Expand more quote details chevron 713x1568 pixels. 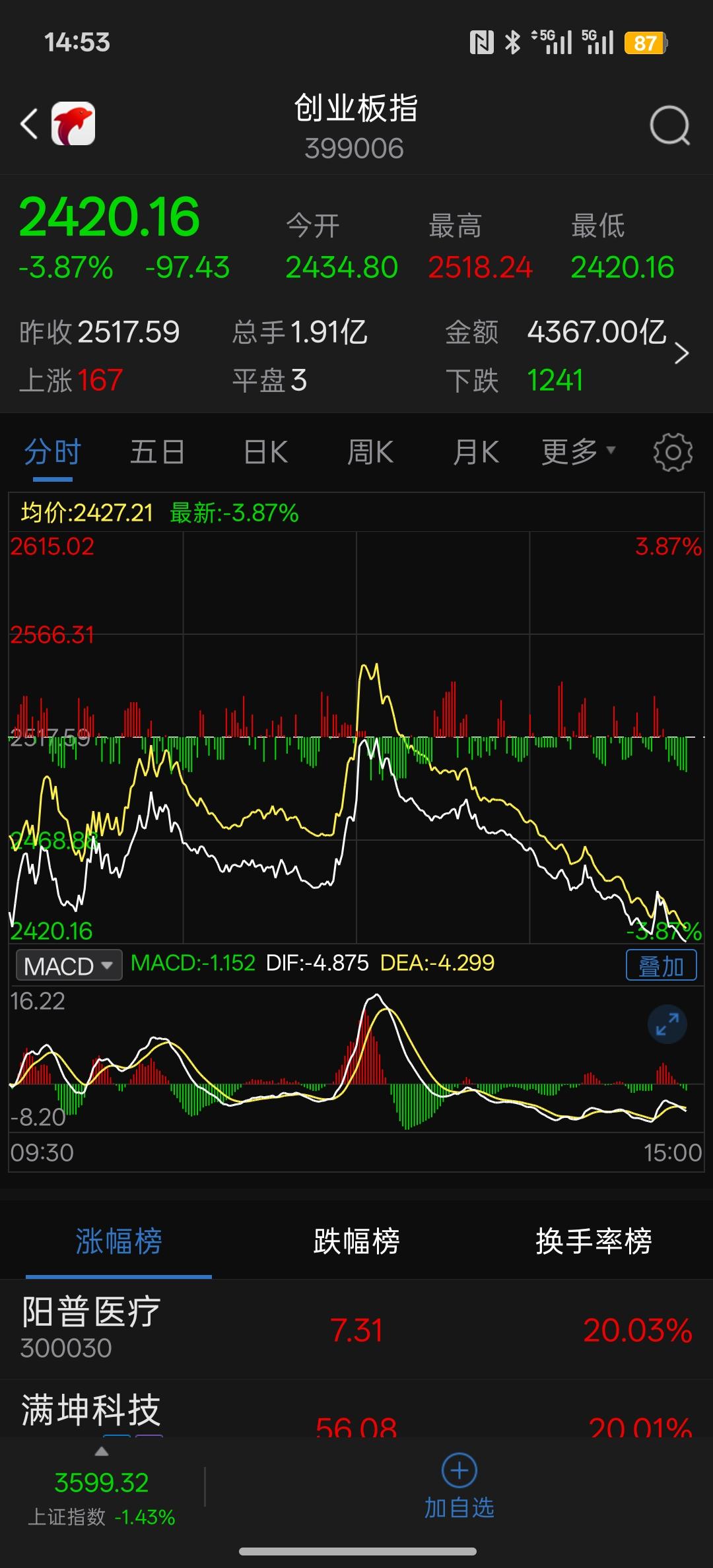682,354
